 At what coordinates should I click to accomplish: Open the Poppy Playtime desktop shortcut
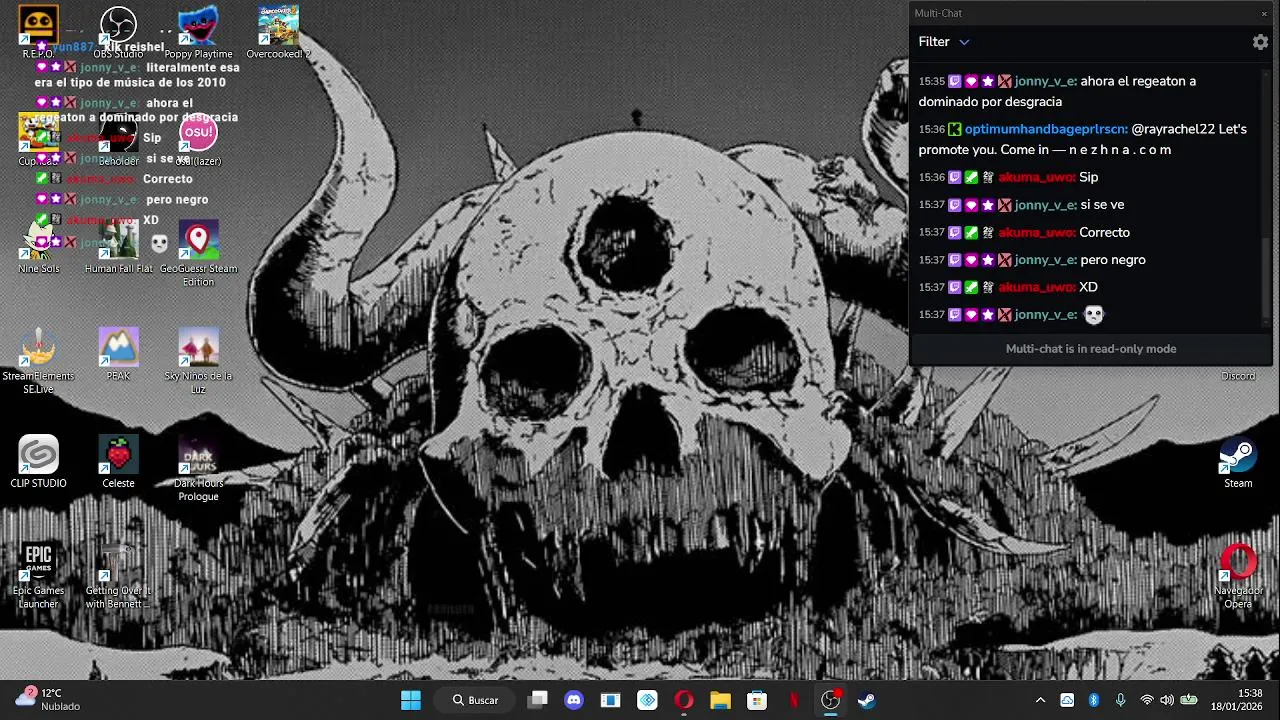pos(198,31)
